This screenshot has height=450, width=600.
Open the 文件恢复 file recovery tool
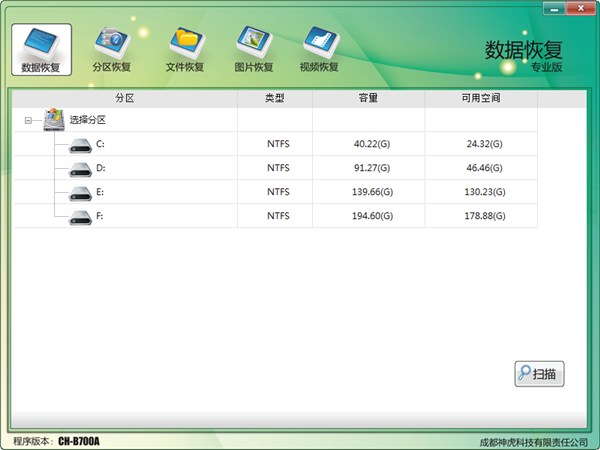tap(184, 50)
